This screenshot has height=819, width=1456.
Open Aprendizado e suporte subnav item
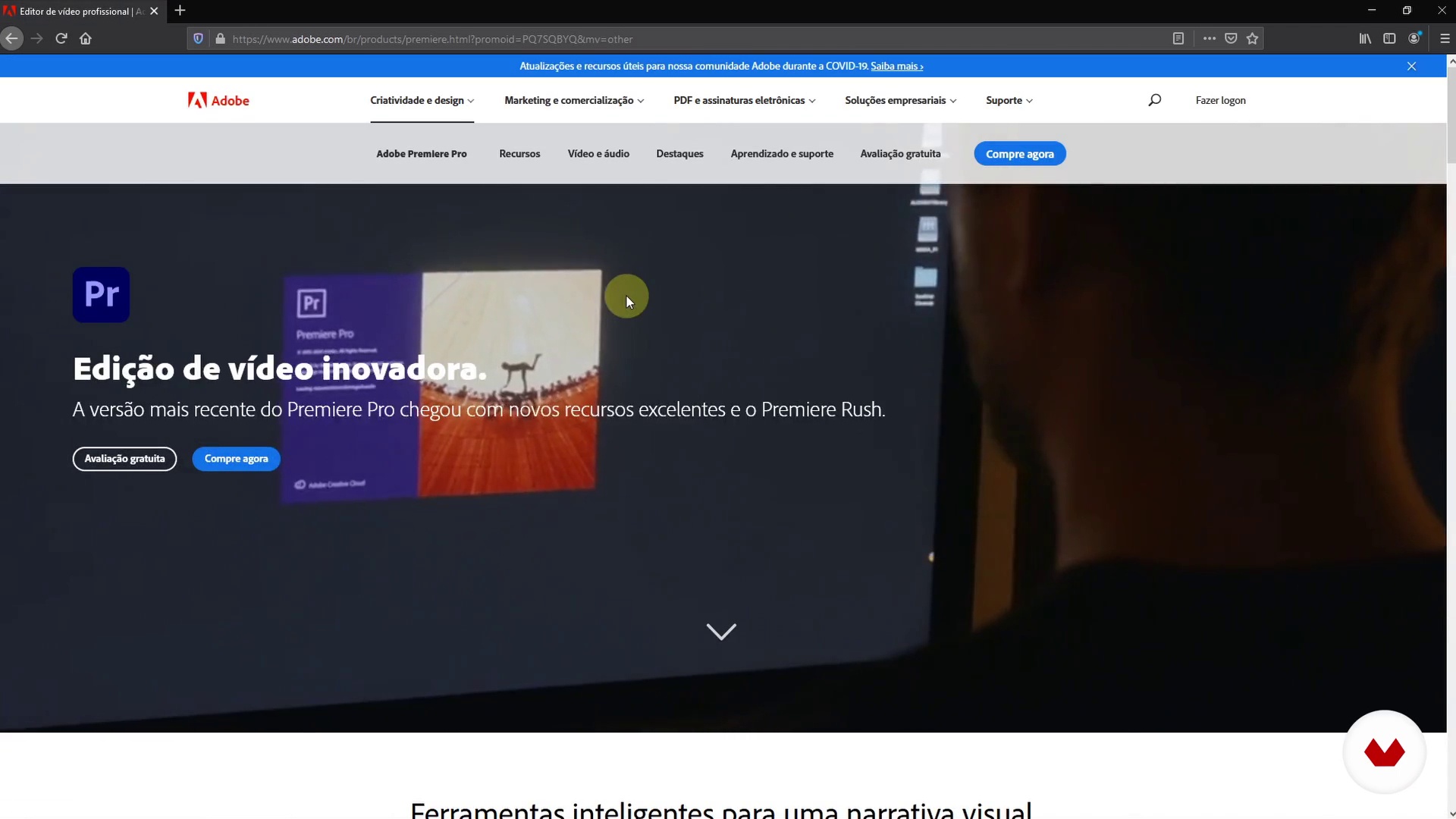point(782,154)
